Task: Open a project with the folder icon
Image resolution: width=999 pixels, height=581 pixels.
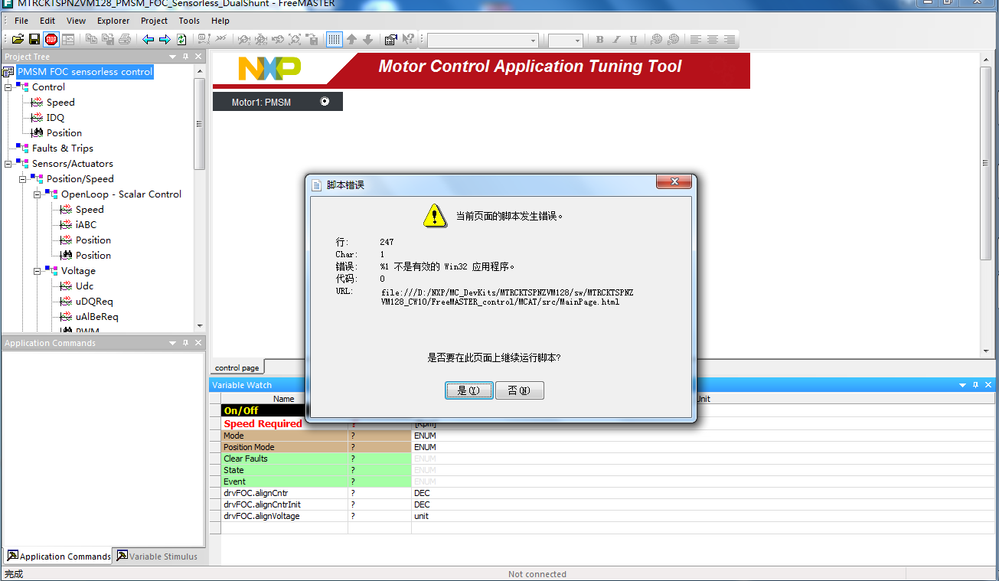Action: click(18, 39)
